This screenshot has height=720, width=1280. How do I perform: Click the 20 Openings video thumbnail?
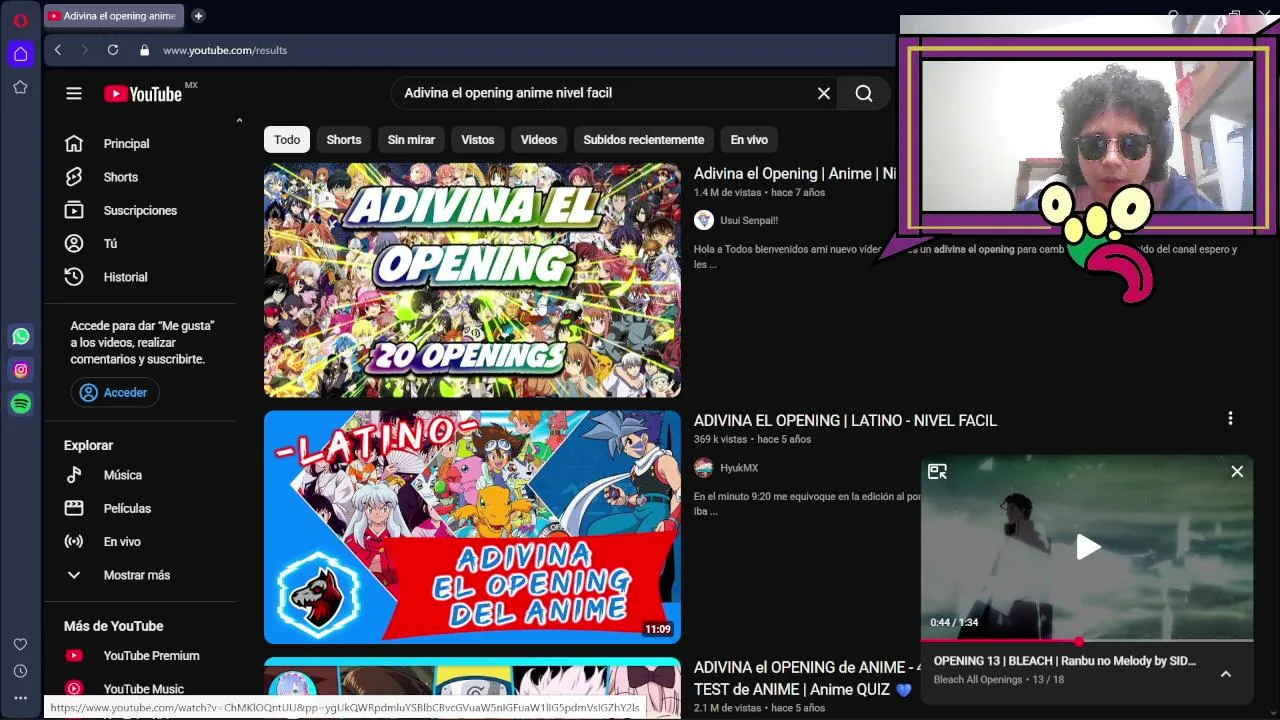click(472, 280)
